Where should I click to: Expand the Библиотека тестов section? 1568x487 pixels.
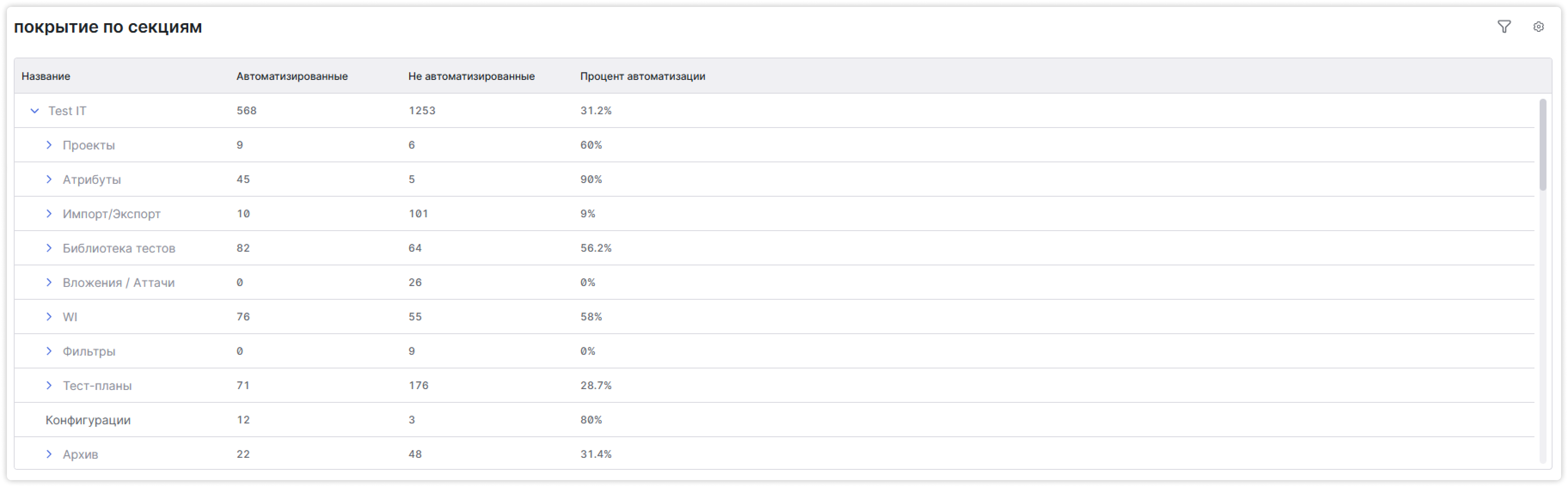click(x=49, y=248)
